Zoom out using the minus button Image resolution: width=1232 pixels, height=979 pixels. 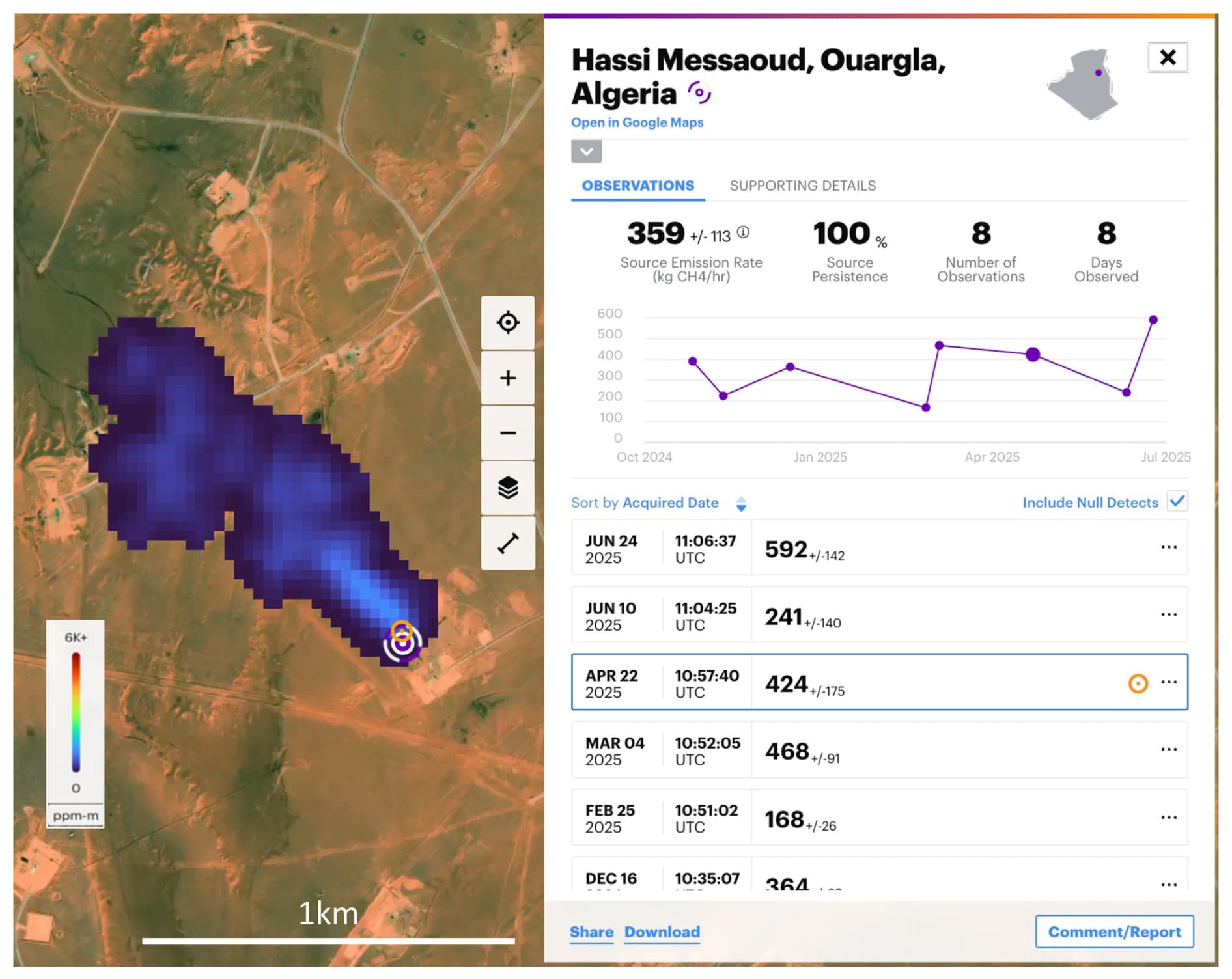pos(508,432)
